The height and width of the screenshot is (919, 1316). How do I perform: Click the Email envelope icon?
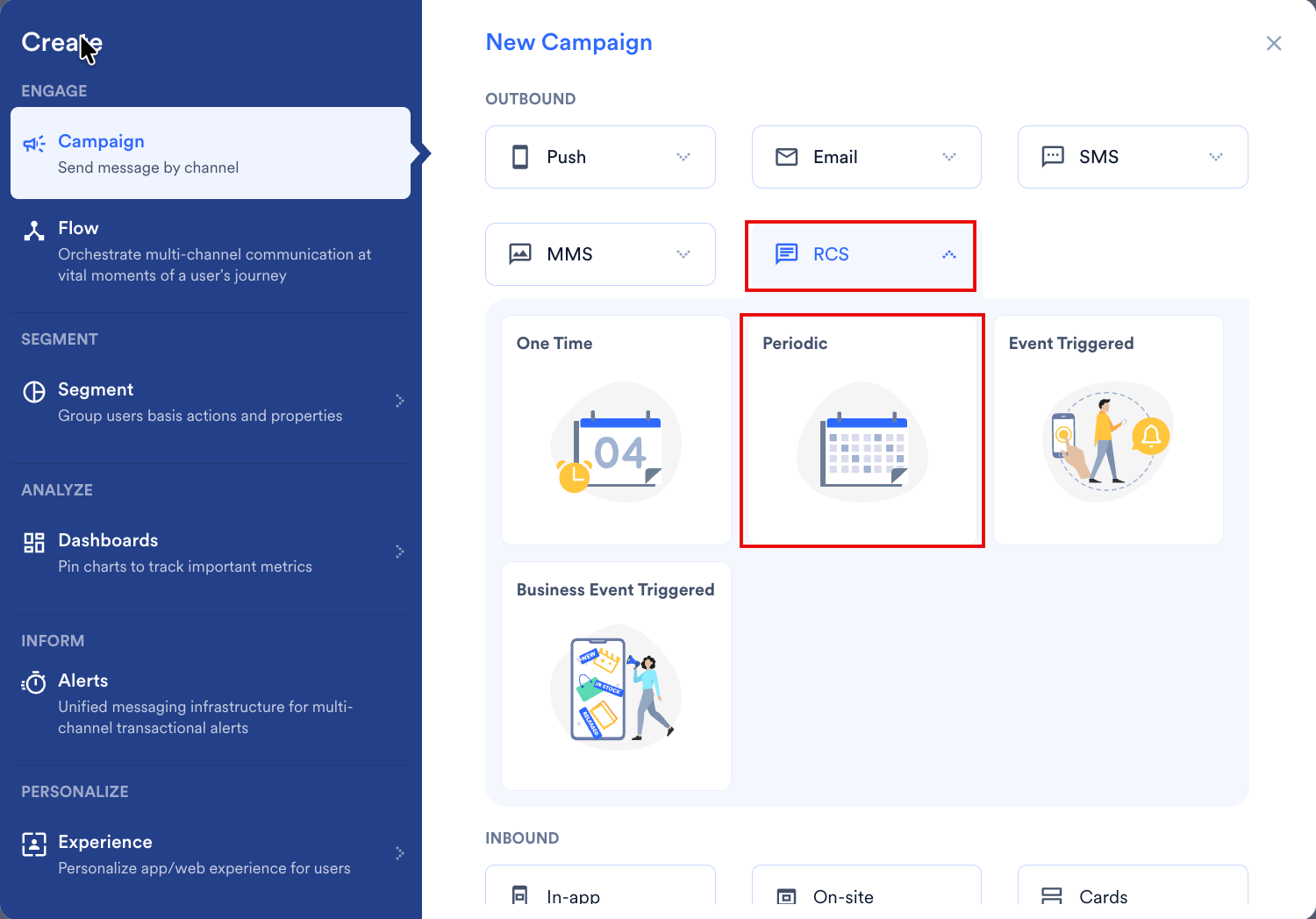[x=787, y=157]
